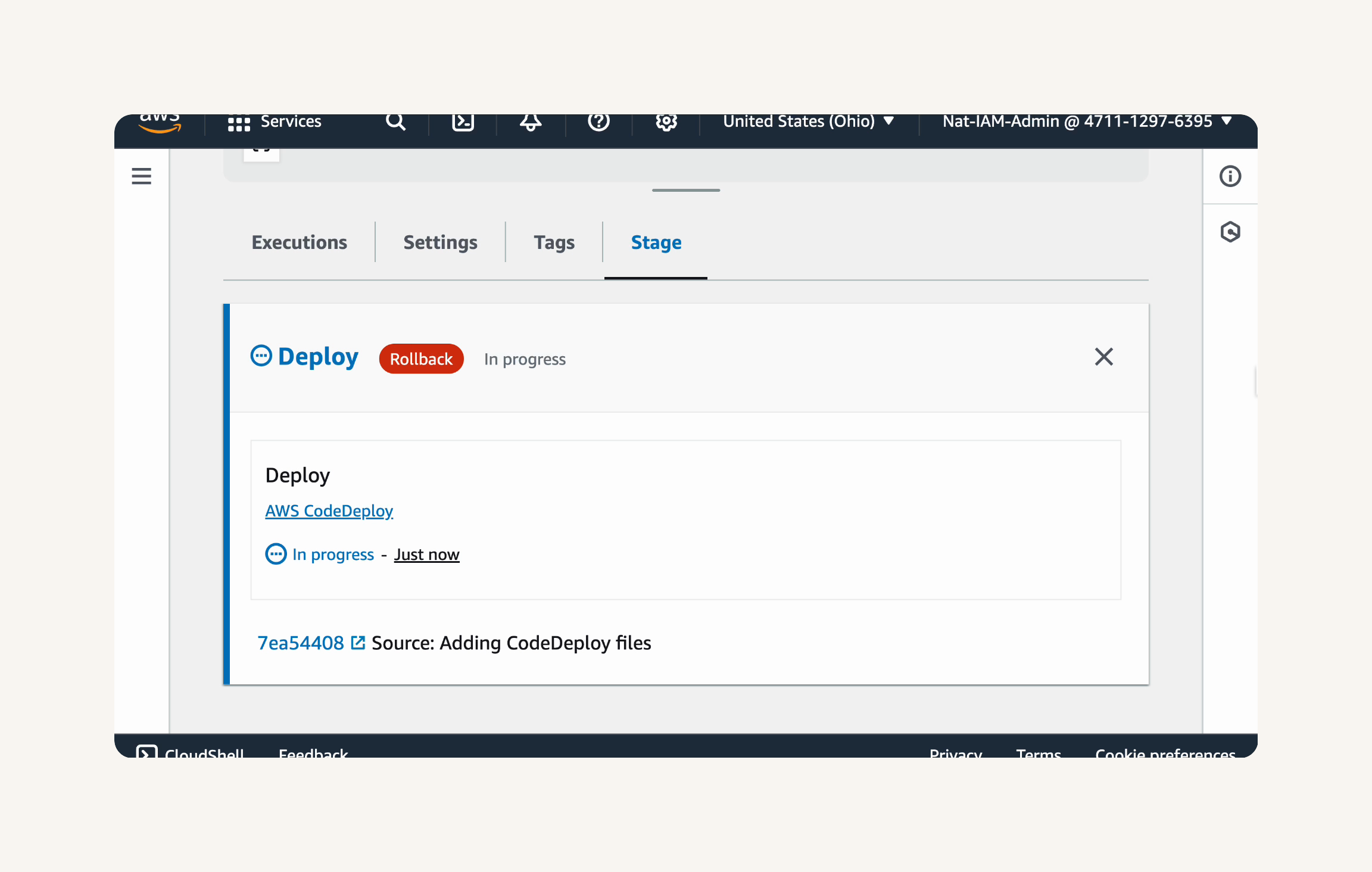
Task: Click the 'Deploy' action name text
Action: point(297,475)
